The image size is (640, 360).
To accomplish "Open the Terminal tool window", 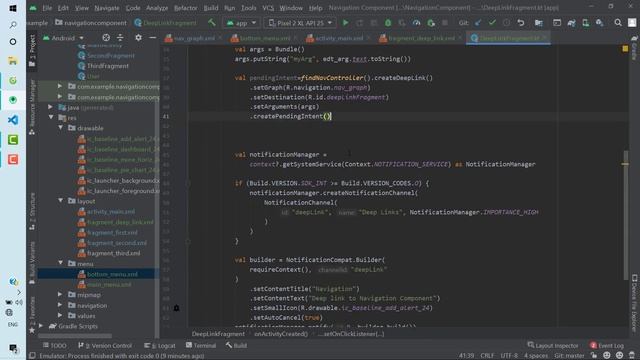I will click(201, 345).
